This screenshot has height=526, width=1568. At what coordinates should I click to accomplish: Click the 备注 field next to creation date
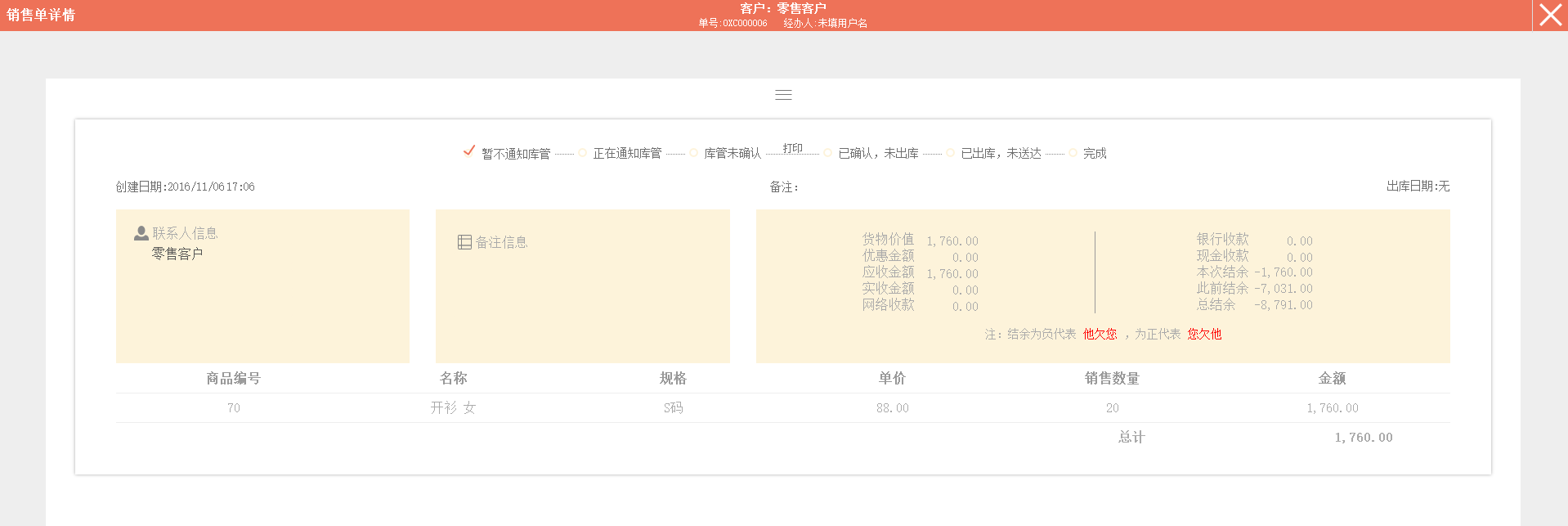click(x=784, y=187)
